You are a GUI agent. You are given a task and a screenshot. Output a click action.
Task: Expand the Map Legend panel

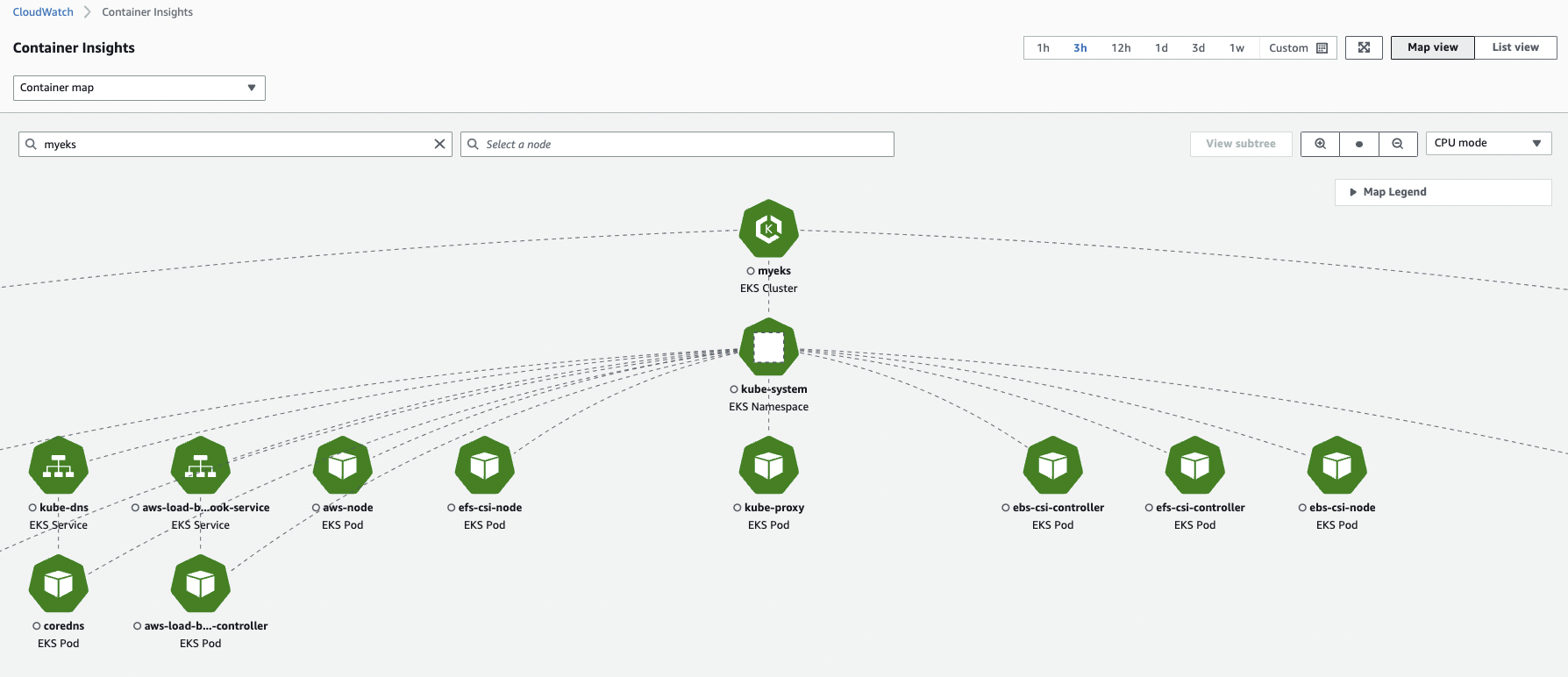(x=1443, y=192)
